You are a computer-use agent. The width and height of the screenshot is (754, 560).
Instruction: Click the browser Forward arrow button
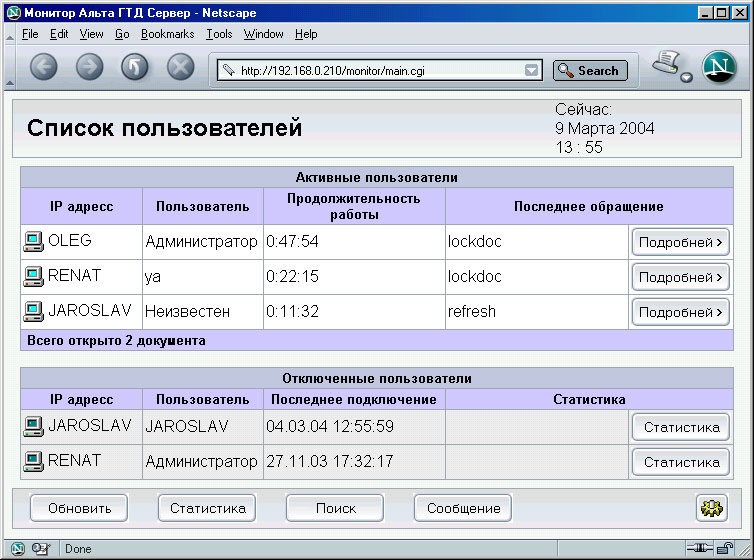tap(90, 68)
